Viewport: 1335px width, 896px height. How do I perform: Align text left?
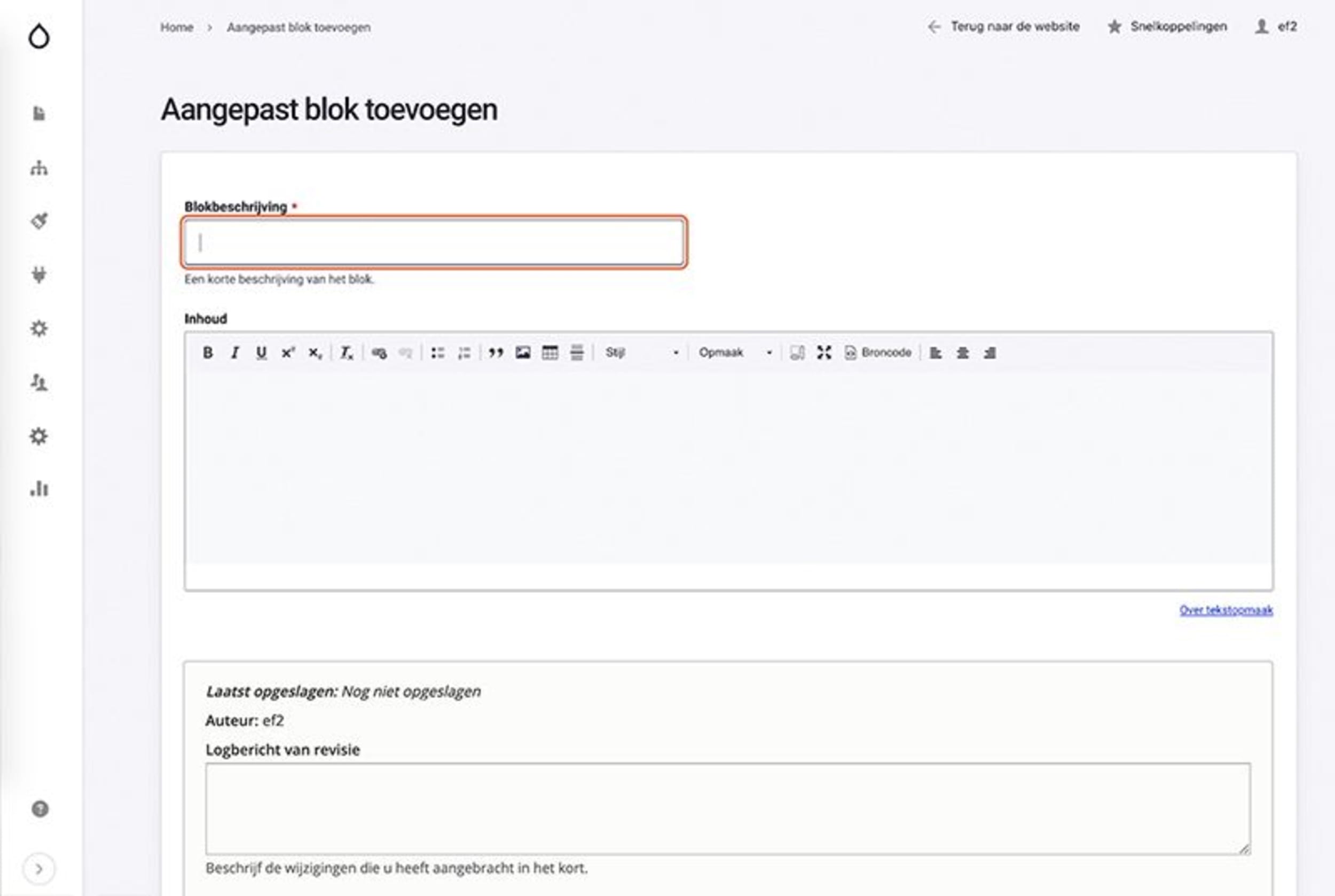[936, 352]
